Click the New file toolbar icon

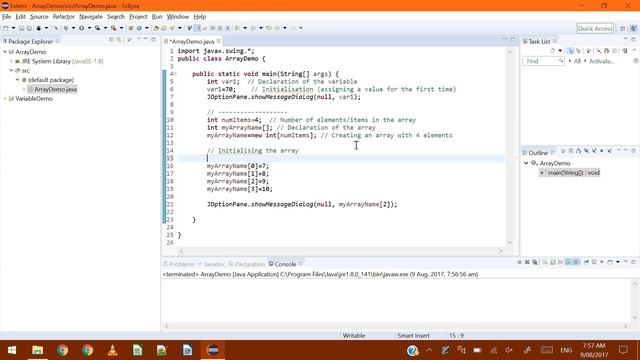point(6,28)
